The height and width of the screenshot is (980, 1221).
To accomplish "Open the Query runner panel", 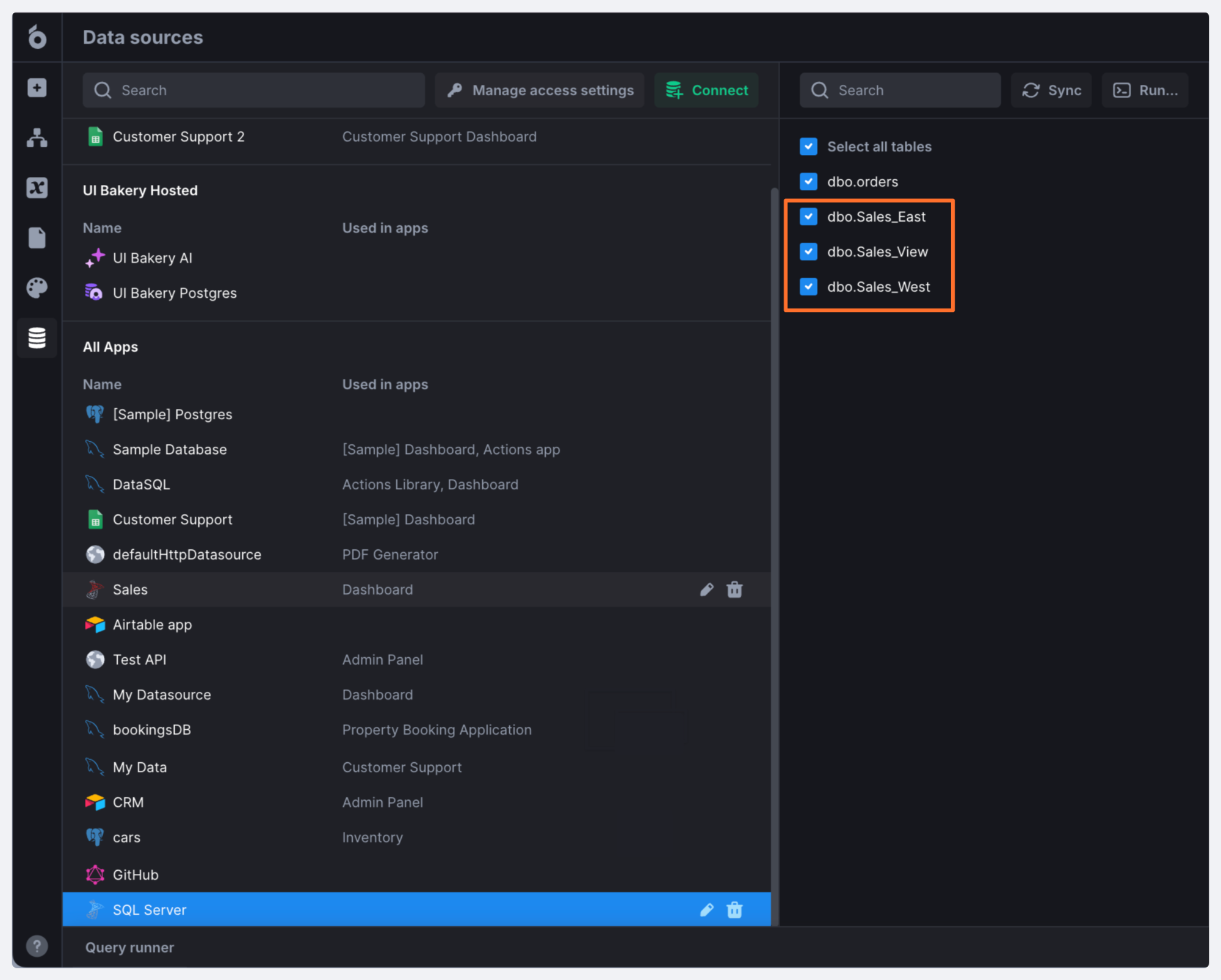I will coord(129,947).
